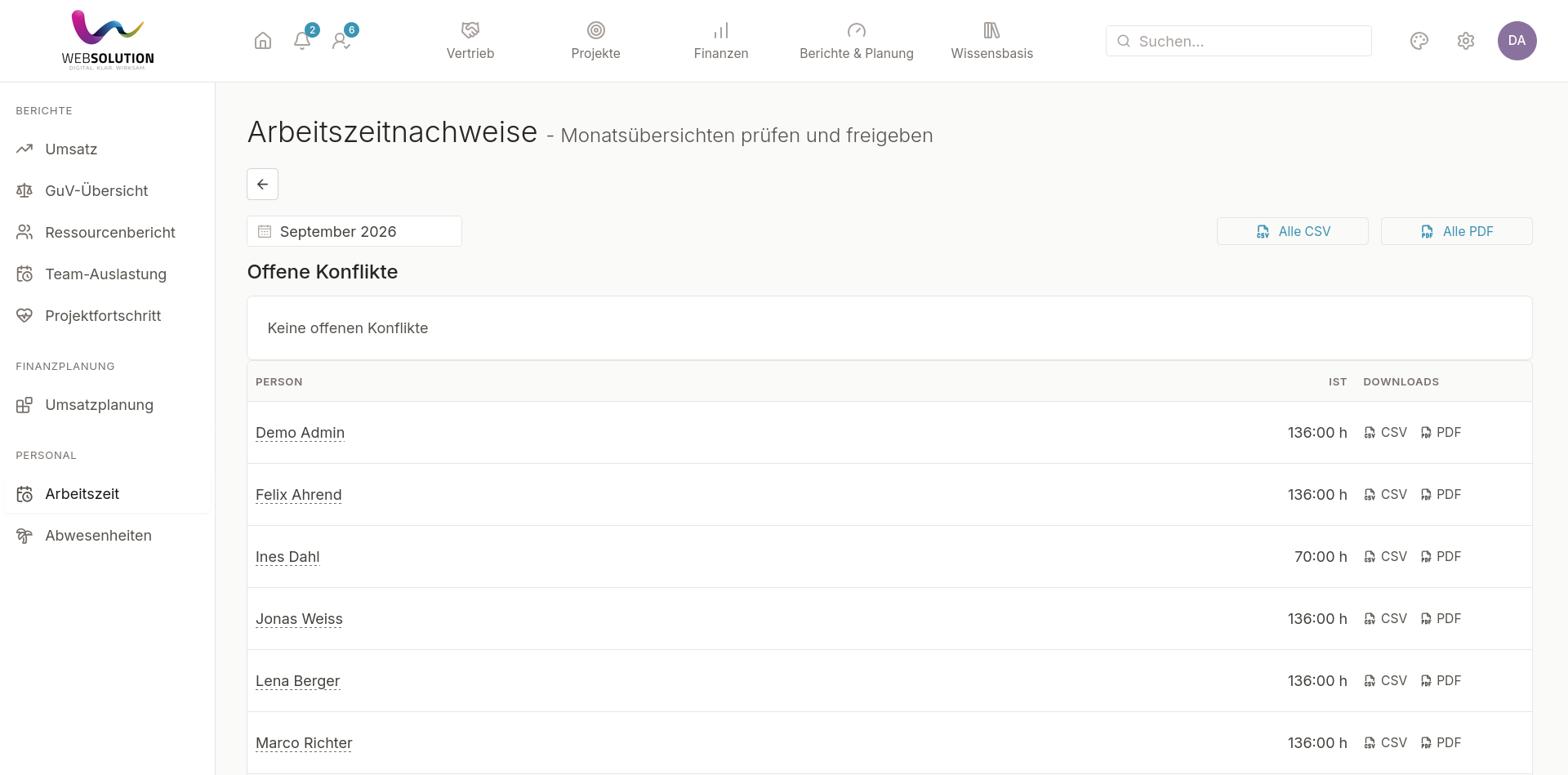Open the September 2026 month picker
This screenshot has width=1568, height=775.
coord(354,231)
